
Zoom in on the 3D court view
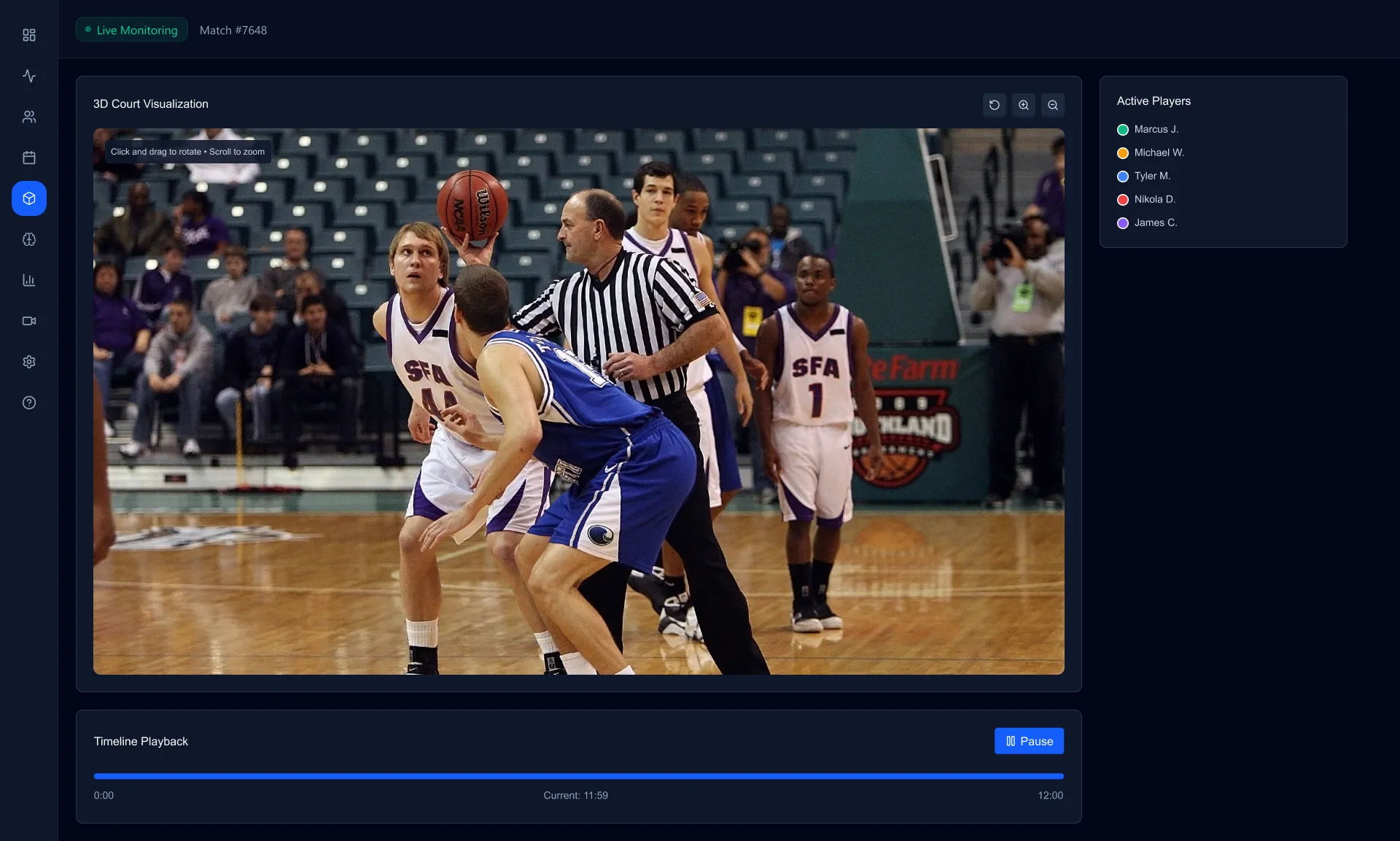click(1023, 104)
